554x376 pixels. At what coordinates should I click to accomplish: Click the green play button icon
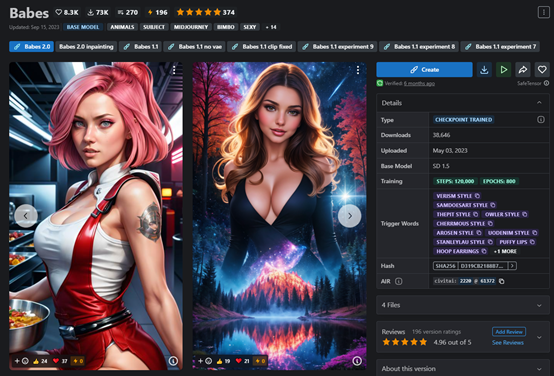pos(503,70)
